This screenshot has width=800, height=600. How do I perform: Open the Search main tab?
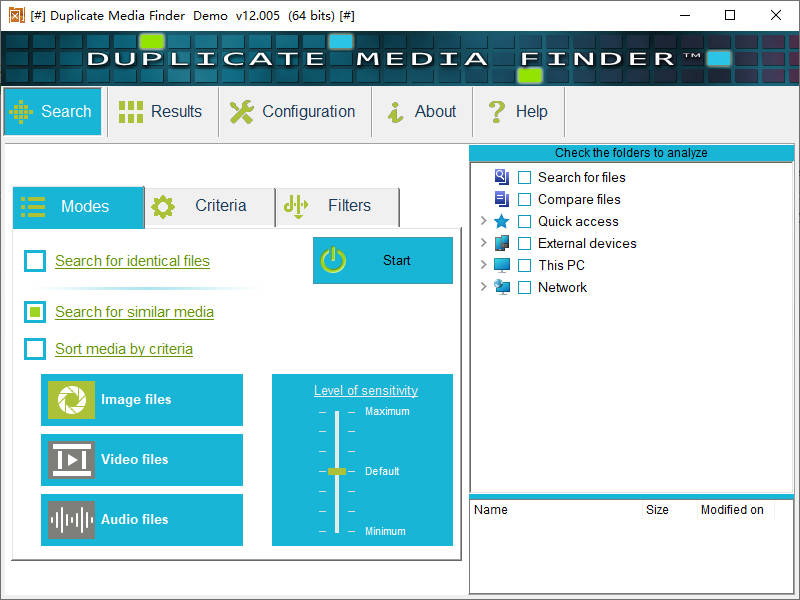click(x=53, y=111)
